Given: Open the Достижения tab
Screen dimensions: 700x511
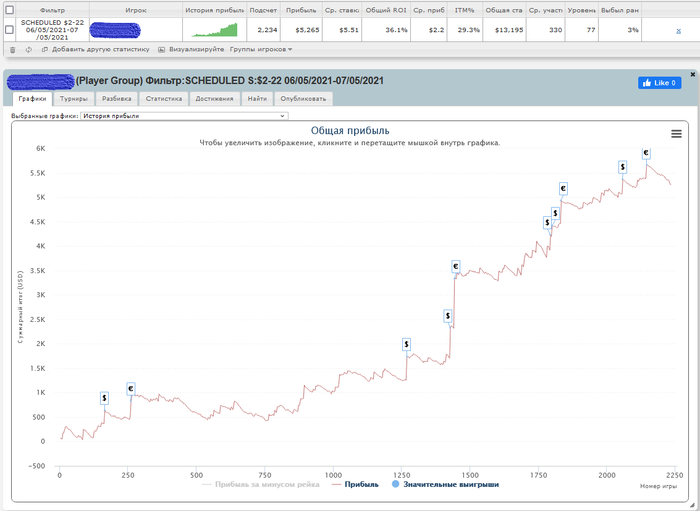Looking at the screenshot, I should coord(214,99).
